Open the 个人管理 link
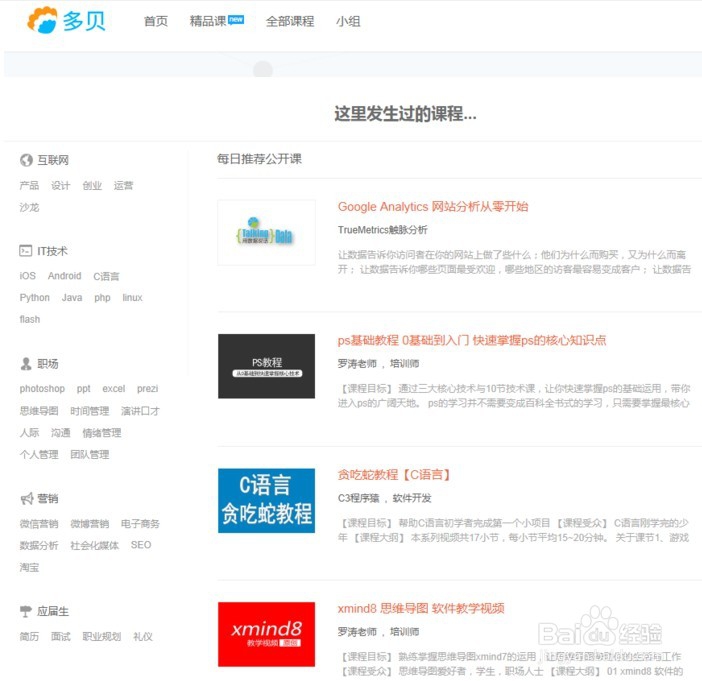702x681 pixels. click(39, 454)
